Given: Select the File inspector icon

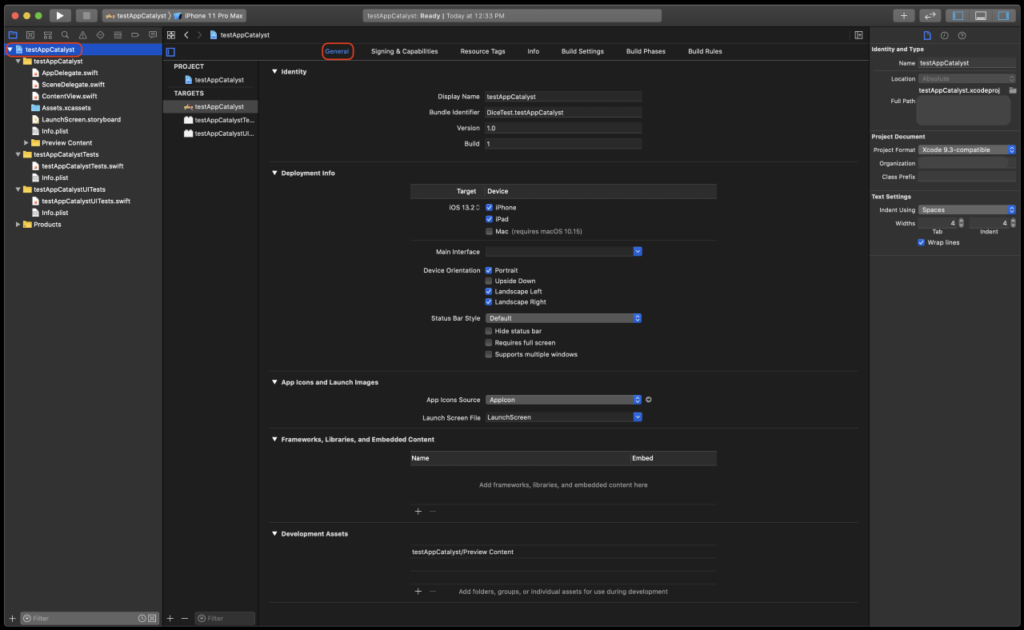Looking at the screenshot, I should click(927, 35).
